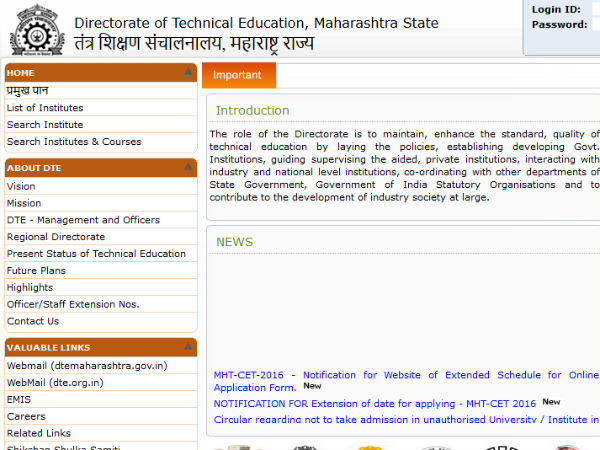Open Officer/Staff Extension Nos. link
The height and width of the screenshot is (450, 600).
(x=73, y=304)
